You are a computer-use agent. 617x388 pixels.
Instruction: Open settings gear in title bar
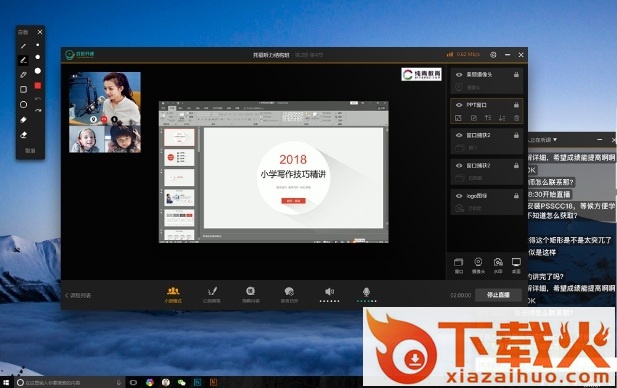point(493,55)
